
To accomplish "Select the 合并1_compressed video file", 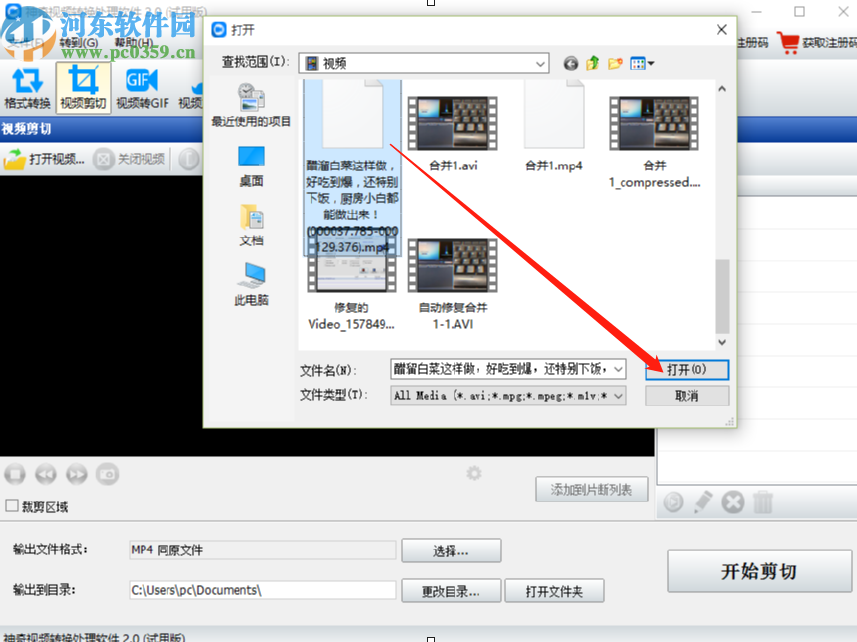I will [654, 142].
